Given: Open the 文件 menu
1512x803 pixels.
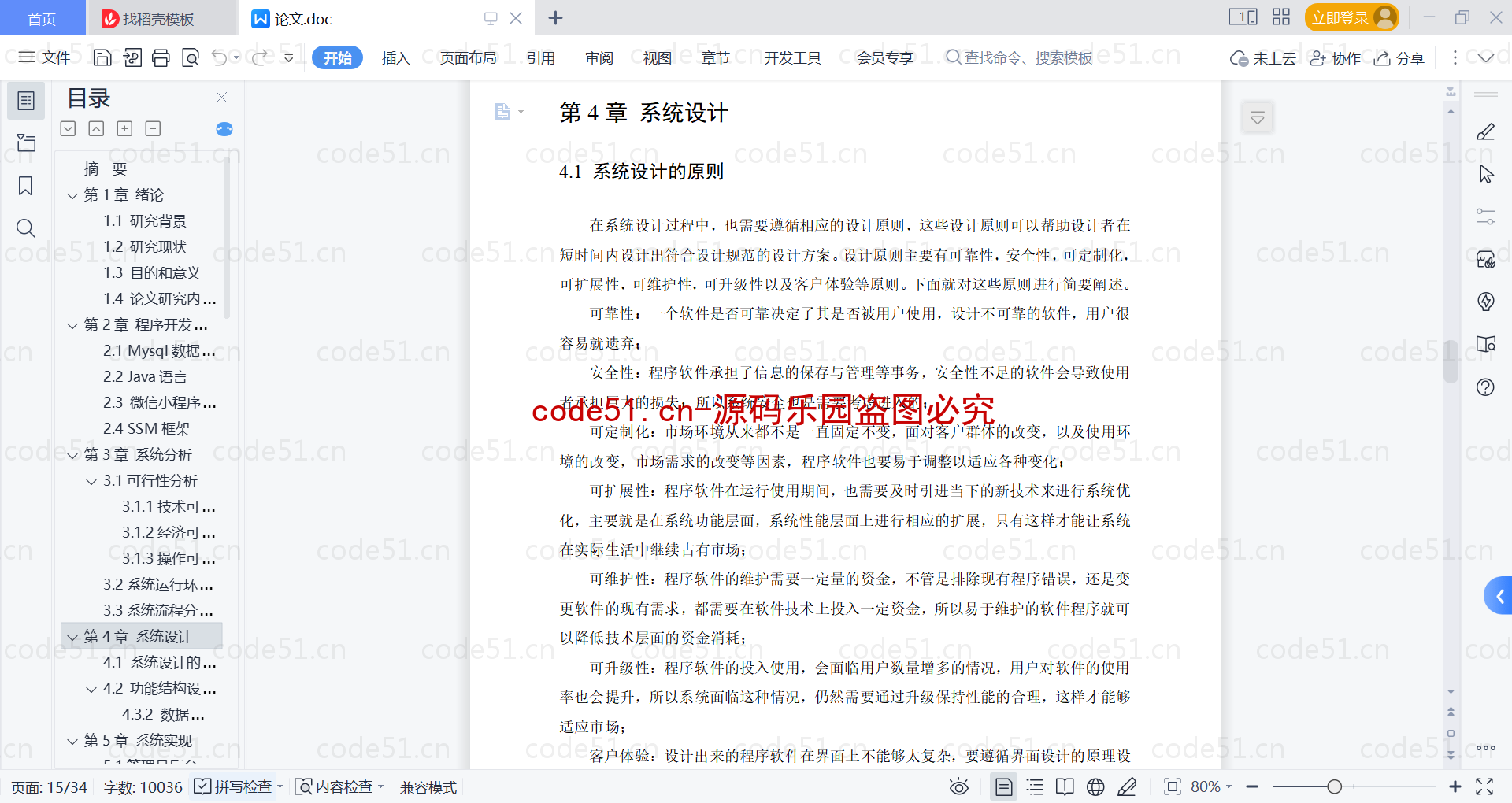Looking at the screenshot, I should pos(45,57).
